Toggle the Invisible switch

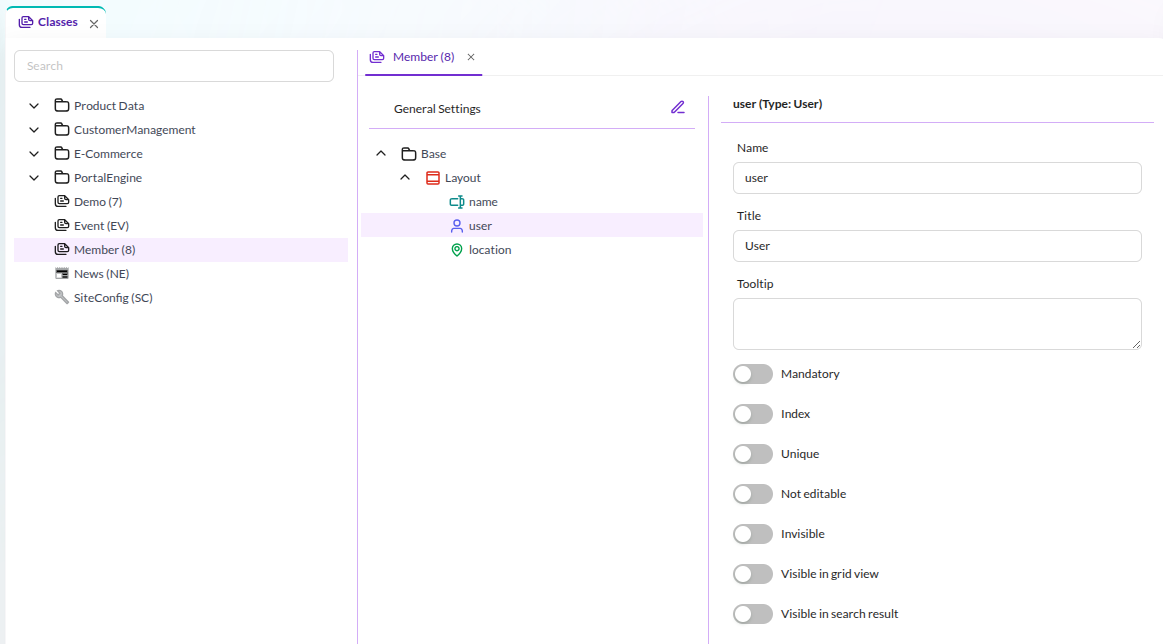click(x=753, y=534)
